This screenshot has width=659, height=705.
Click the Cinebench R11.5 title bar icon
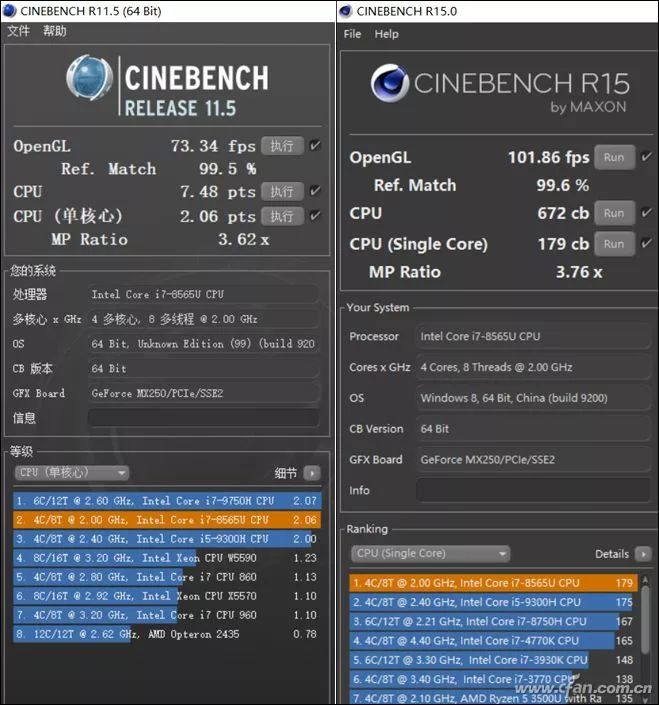[x=9, y=10]
